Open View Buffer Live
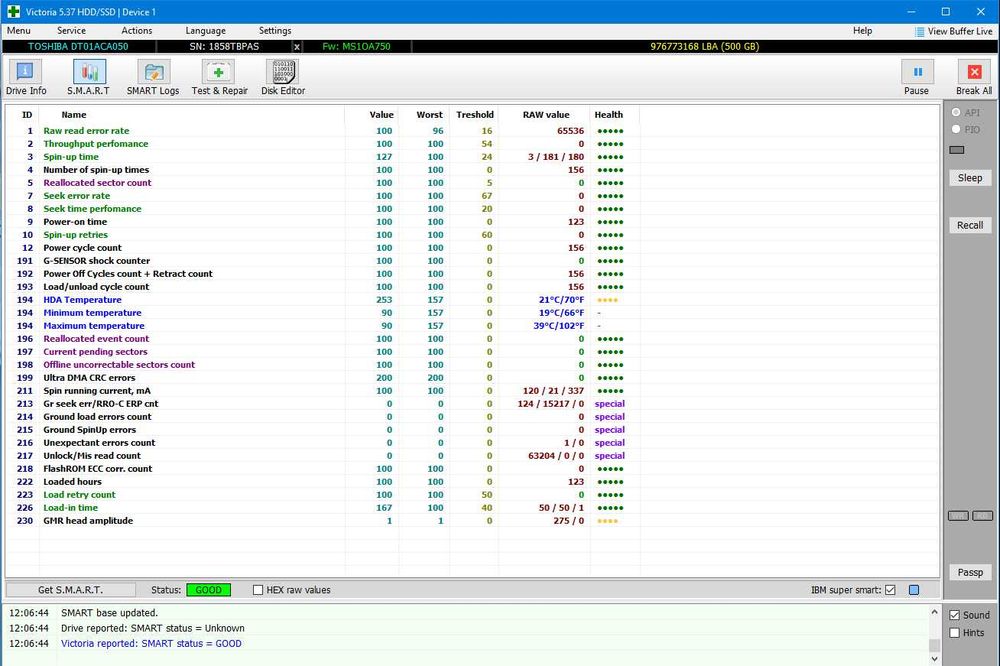Image resolution: width=1000 pixels, height=666 pixels. coord(954,31)
